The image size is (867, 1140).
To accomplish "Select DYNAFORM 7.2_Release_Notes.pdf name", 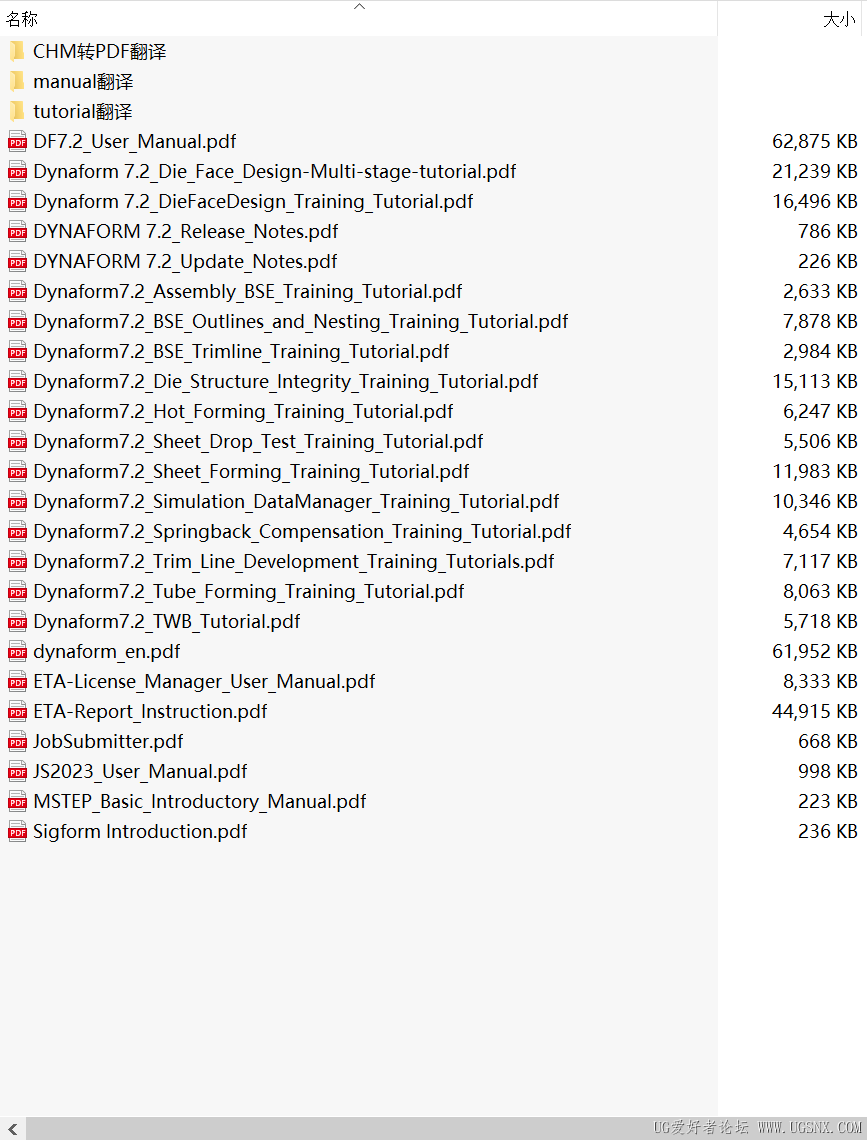I will 185,231.
